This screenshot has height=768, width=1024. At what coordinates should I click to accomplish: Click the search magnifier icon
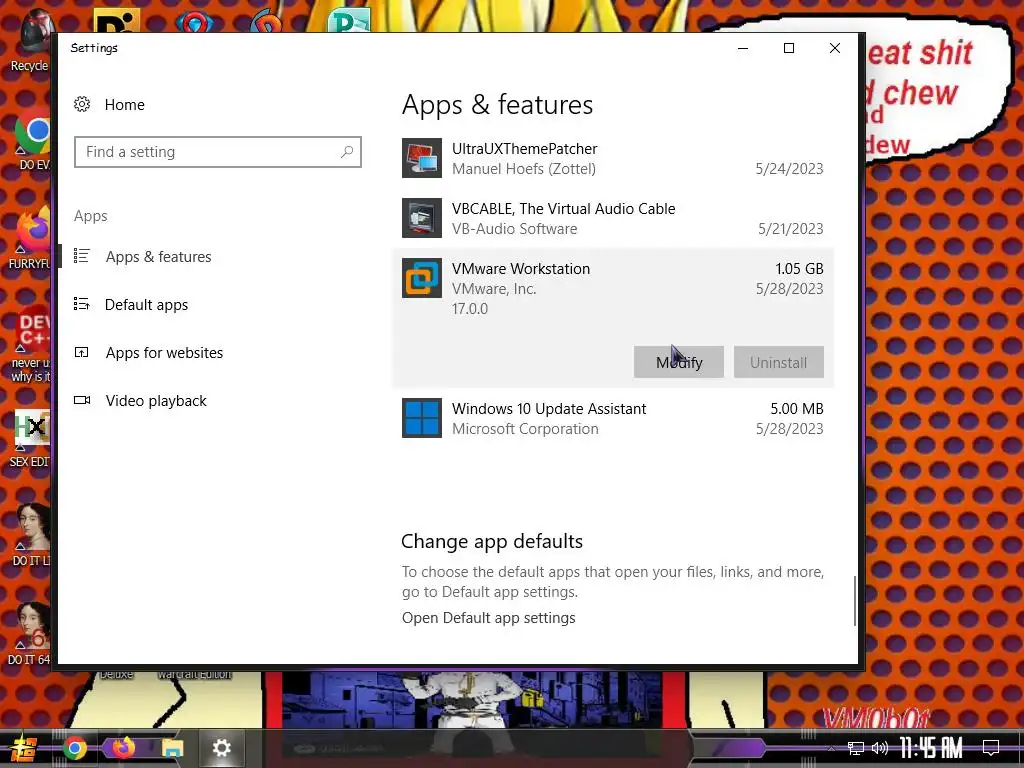pyautogui.click(x=347, y=152)
